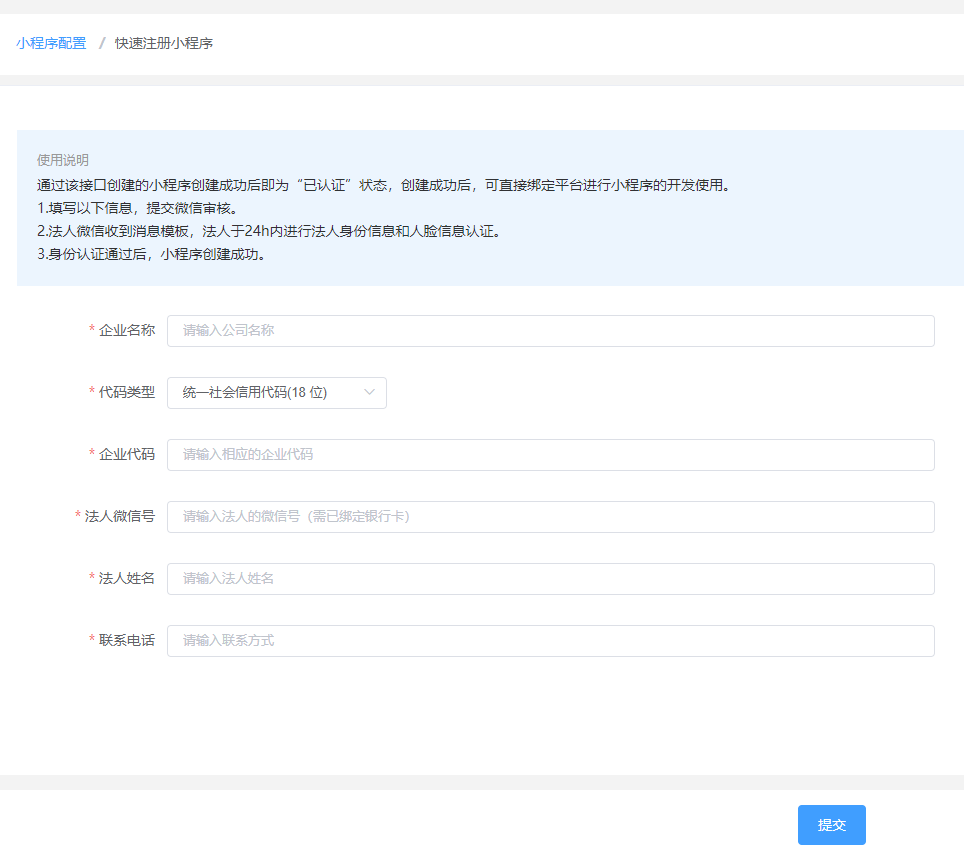
Task: Click the 快速注册小程序 breadcrumb text
Action: 163,43
